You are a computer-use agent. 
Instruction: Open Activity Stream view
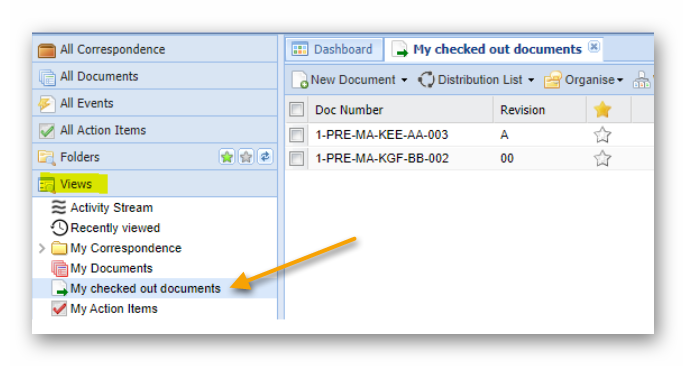point(112,208)
